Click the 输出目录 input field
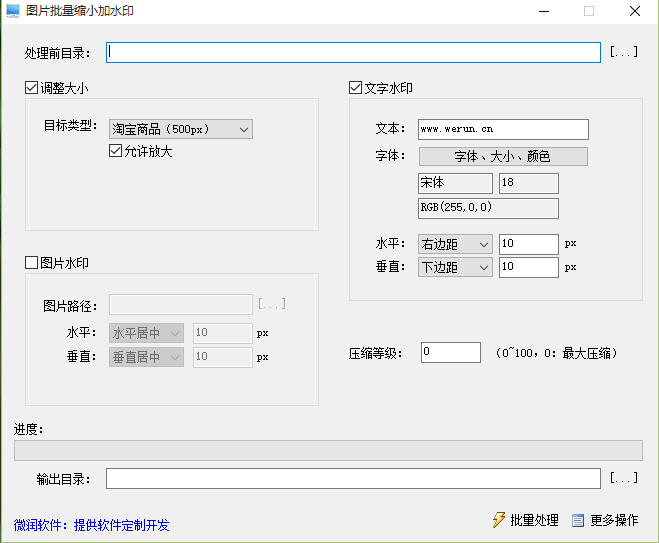 pyautogui.click(x=353, y=479)
